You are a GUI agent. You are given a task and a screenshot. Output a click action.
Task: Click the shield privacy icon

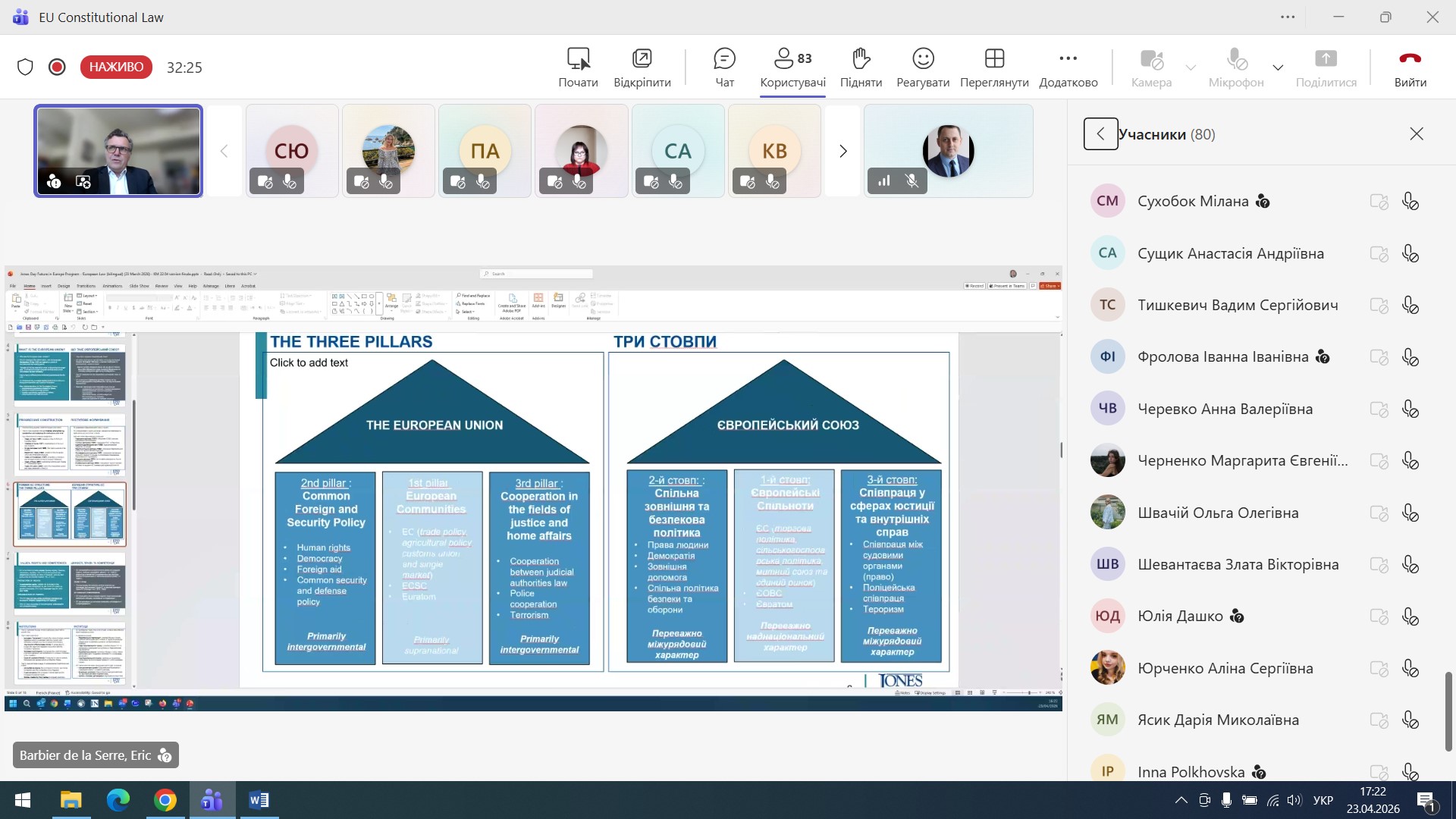coord(25,67)
